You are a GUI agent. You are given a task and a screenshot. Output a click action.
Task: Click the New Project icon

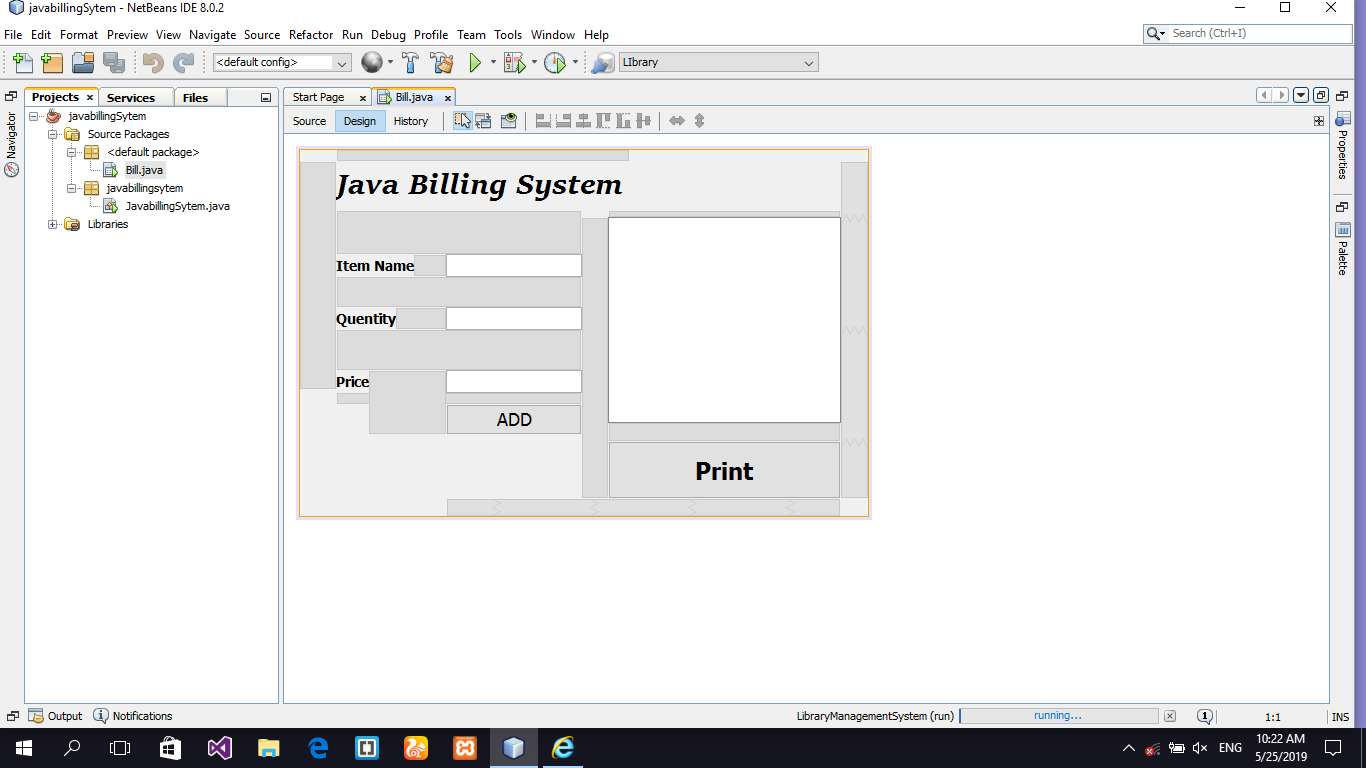[x=51, y=61]
